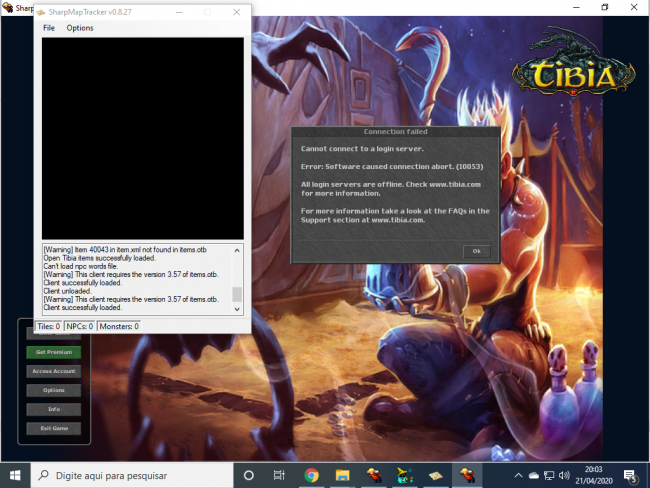The width and height of the screenshot is (650, 488).
Task: Click the 'Monsters: 0' status label
Action: [119, 326]
